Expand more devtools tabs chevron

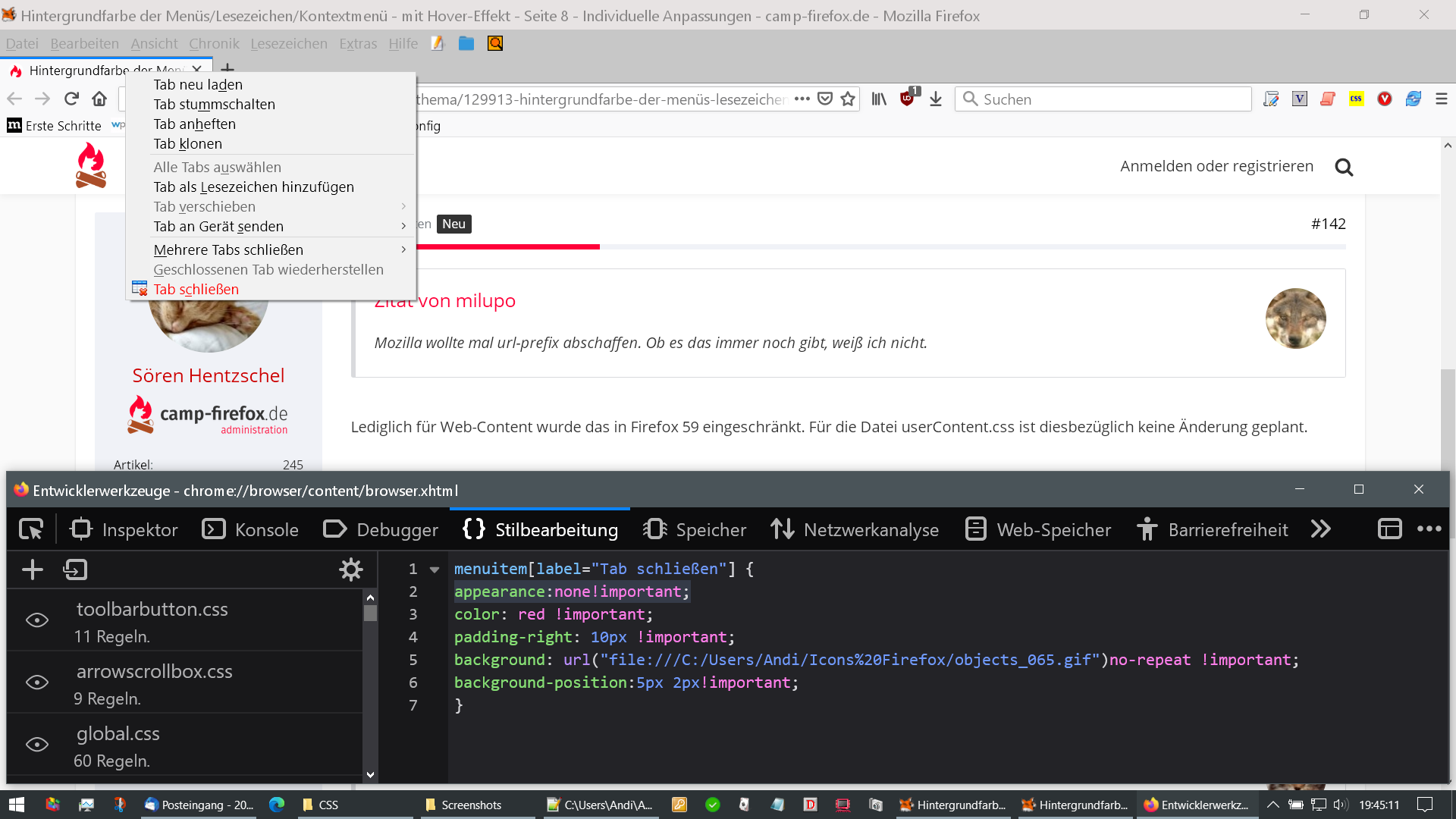[x=1320, y=529]
